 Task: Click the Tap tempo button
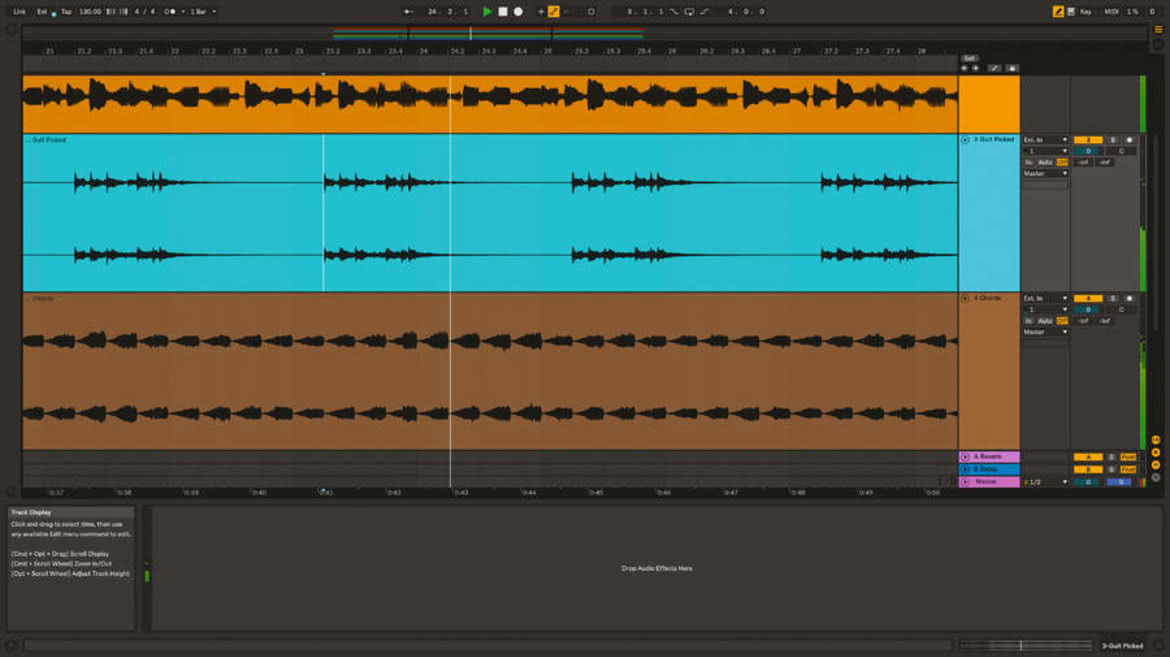tap(66, 12)
